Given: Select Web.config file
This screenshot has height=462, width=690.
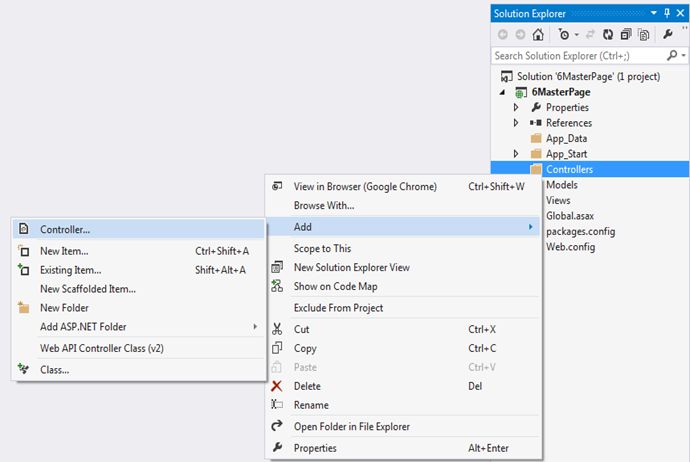Looking at the screenshot, I should [570, 247].
